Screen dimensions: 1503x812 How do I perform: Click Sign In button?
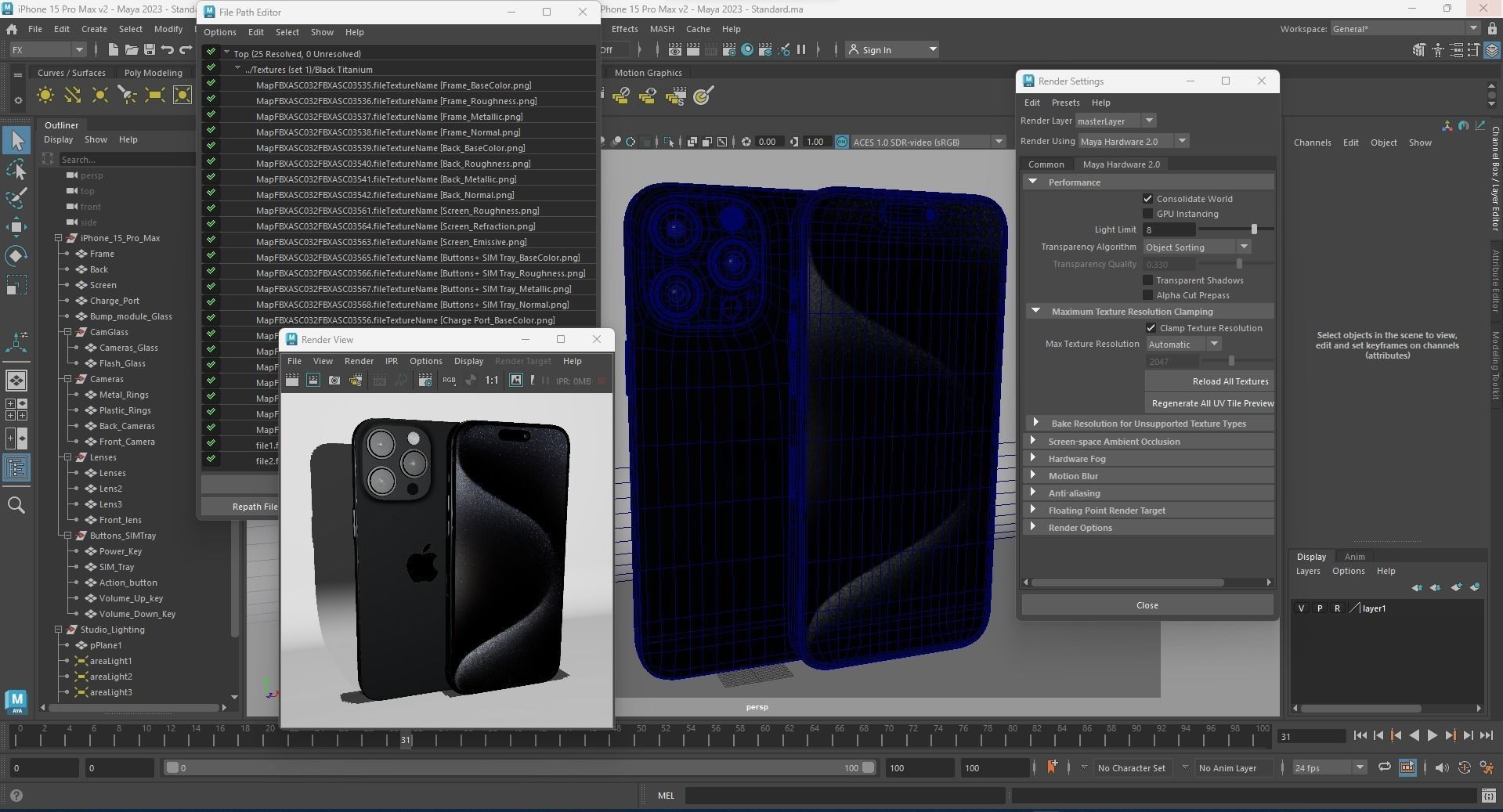pyautogui.click(x=892, y=49)
